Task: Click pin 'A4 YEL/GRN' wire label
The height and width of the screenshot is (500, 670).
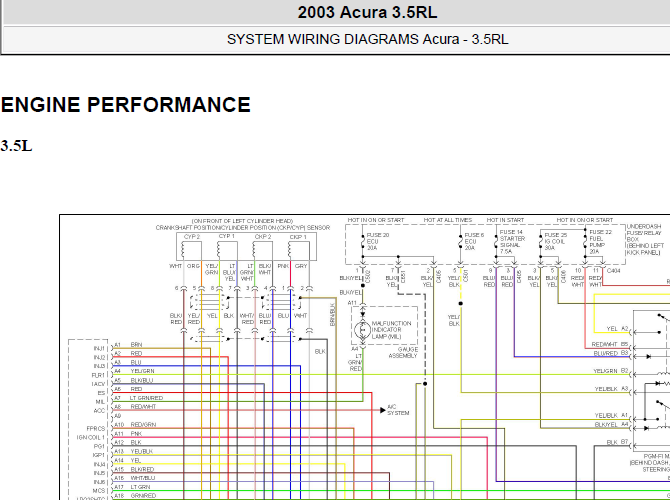Action: coord(134,371)
